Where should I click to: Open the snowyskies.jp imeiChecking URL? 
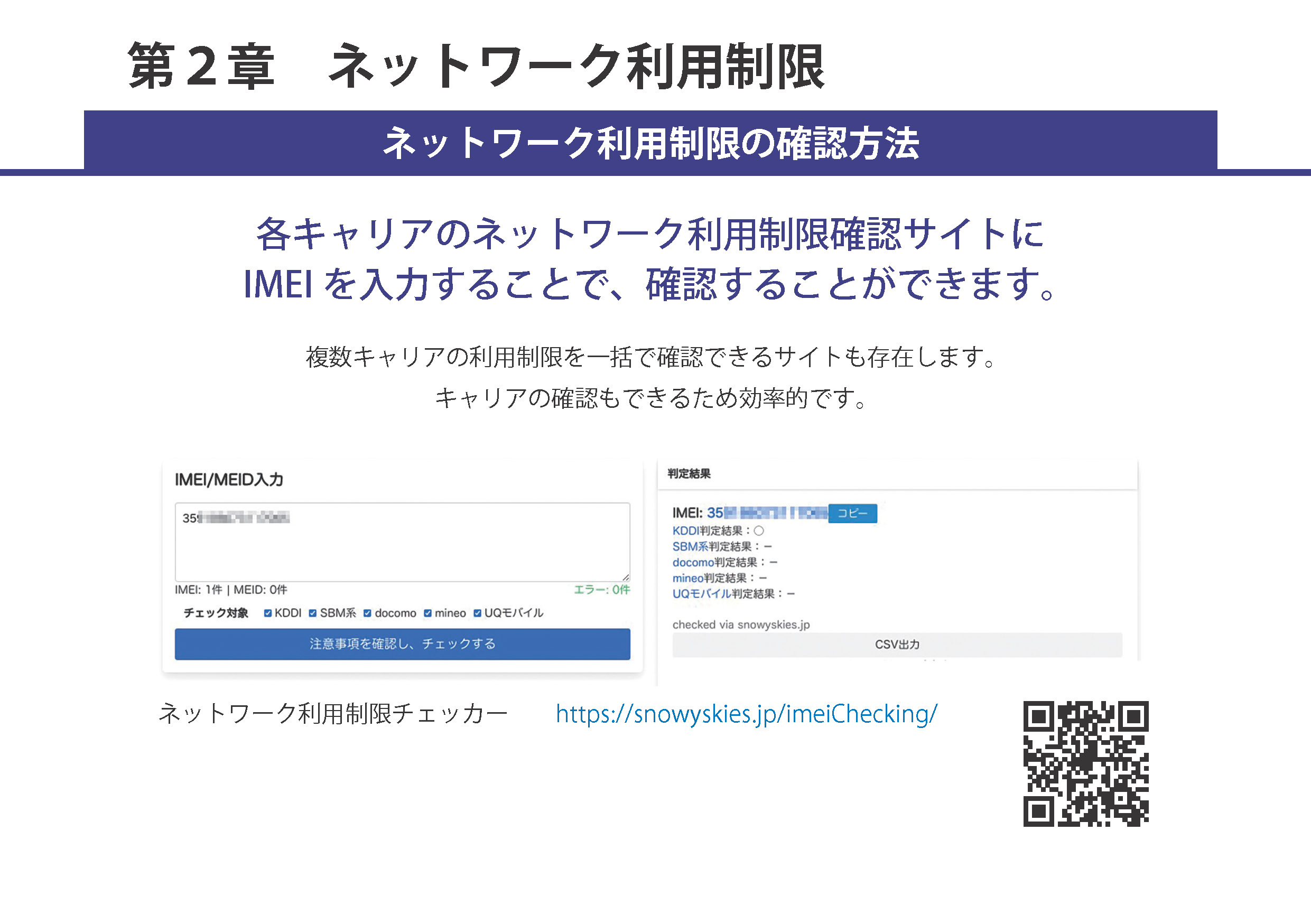point(746,714)
